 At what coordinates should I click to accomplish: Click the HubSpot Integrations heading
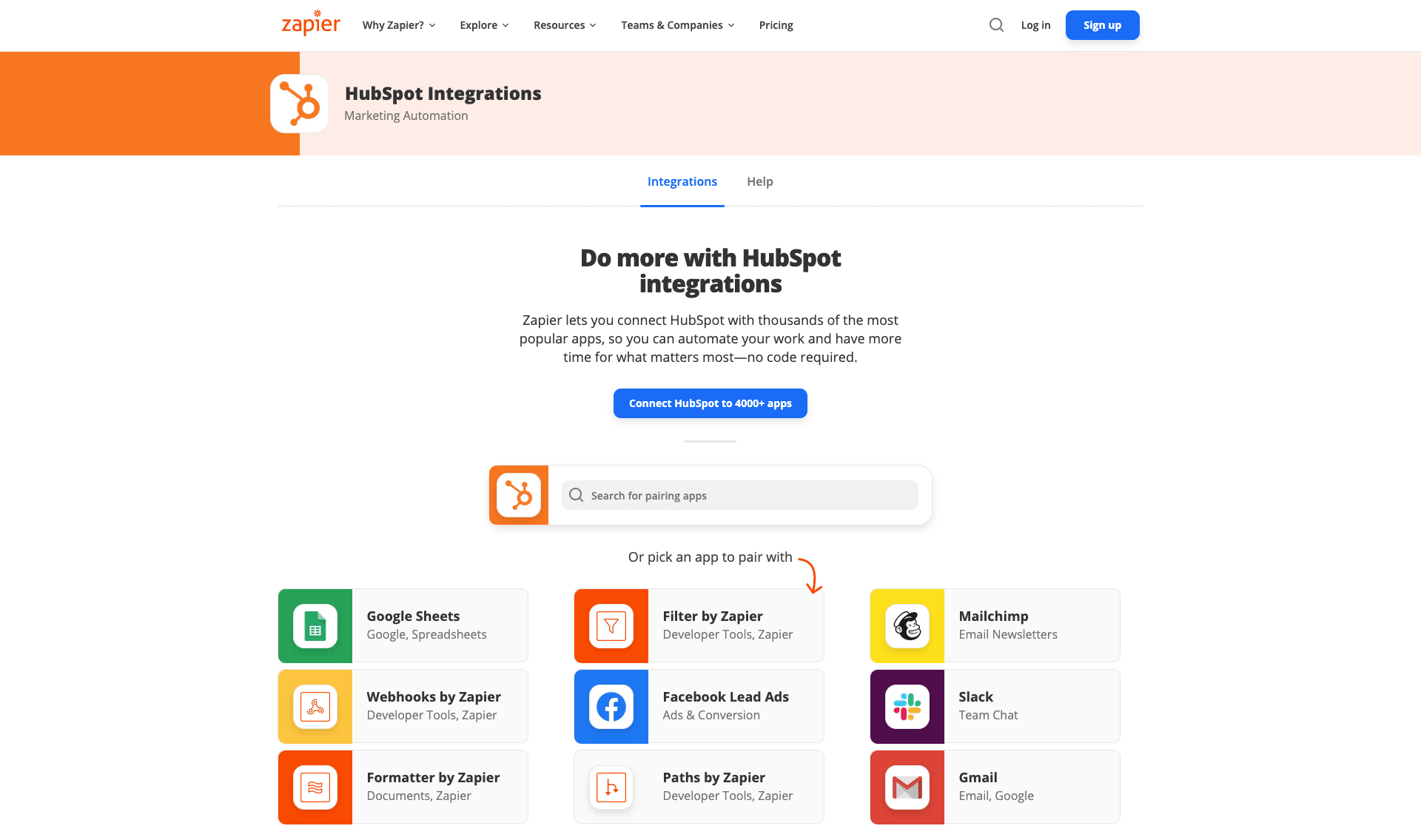(443, 93)
